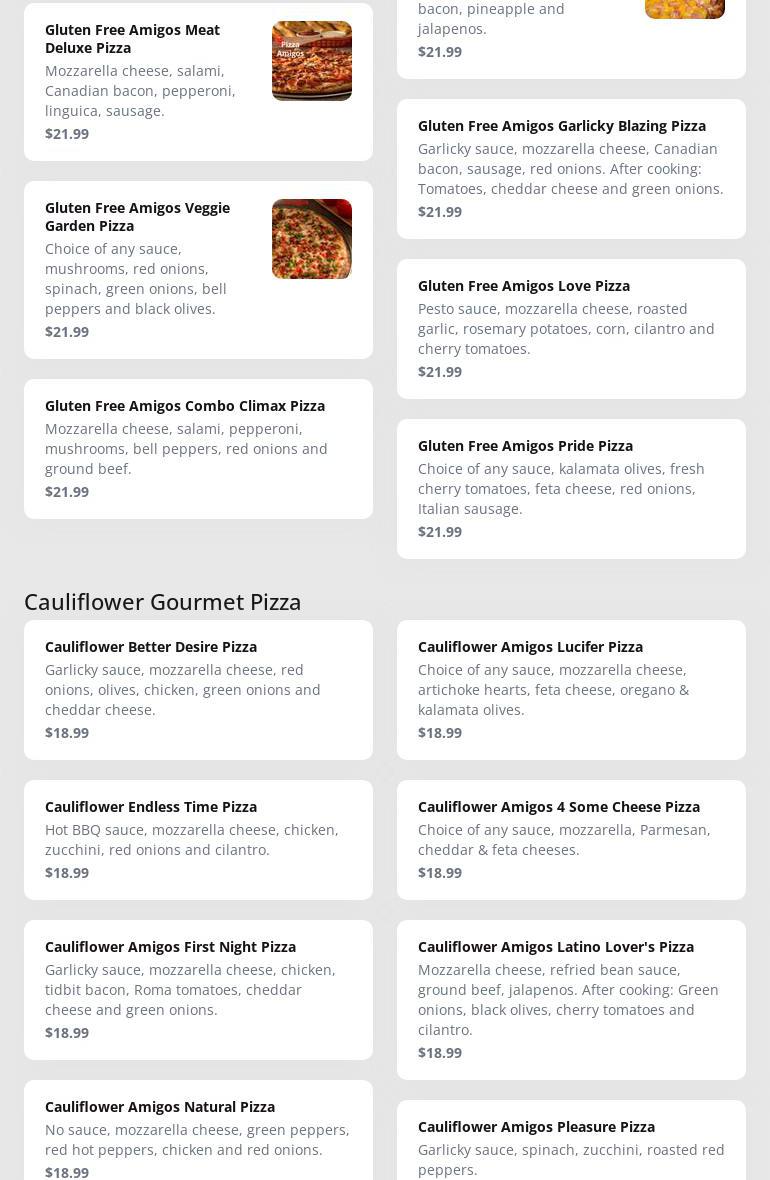Image resolution: width=770 pixels, height=1180 pixels.
Task: Select Cauliflower Amigos First Night Pizza
Action: pos(170,947)
